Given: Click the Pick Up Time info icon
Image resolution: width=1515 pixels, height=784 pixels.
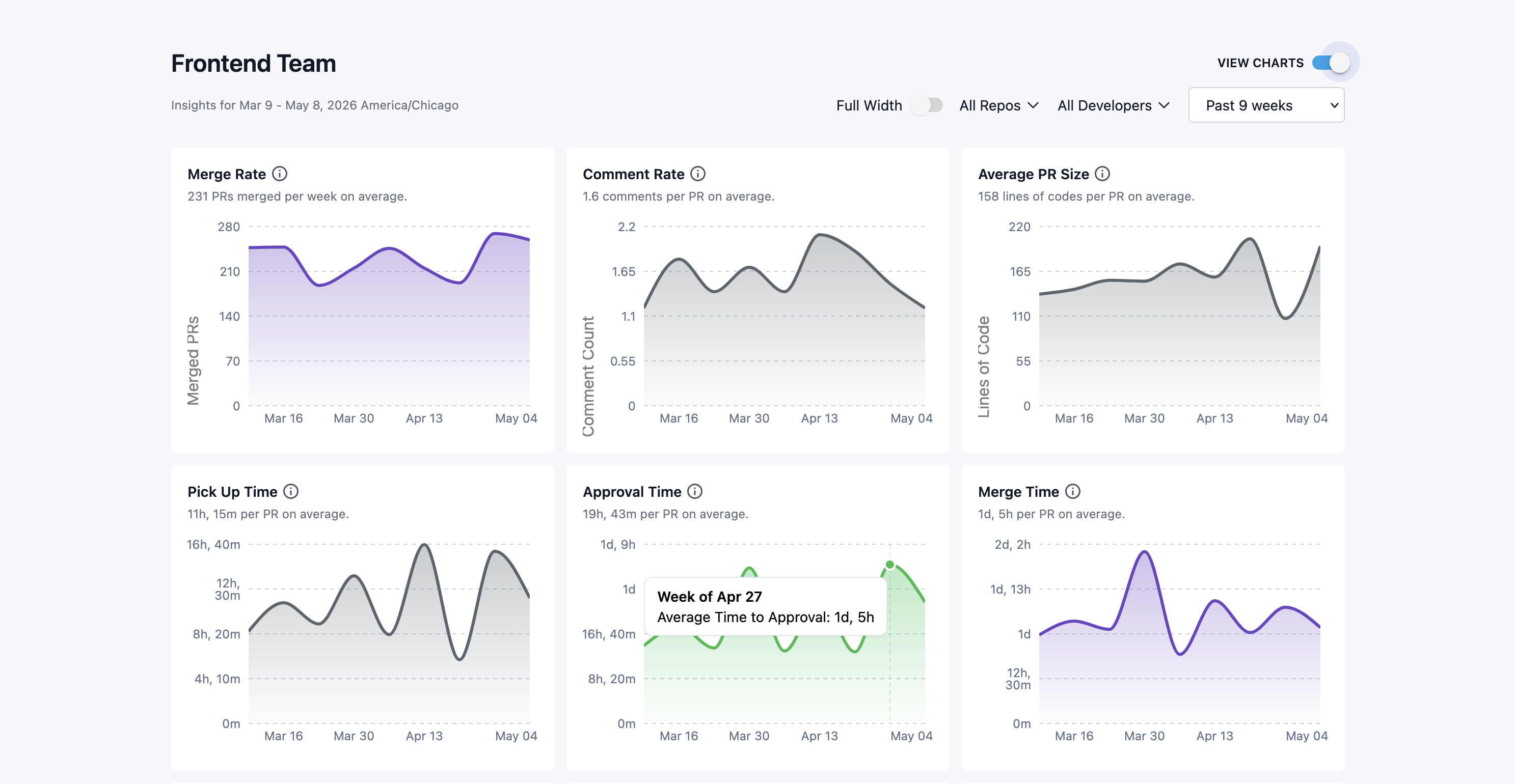Looking at the screenshot, I should coord(290,491).
